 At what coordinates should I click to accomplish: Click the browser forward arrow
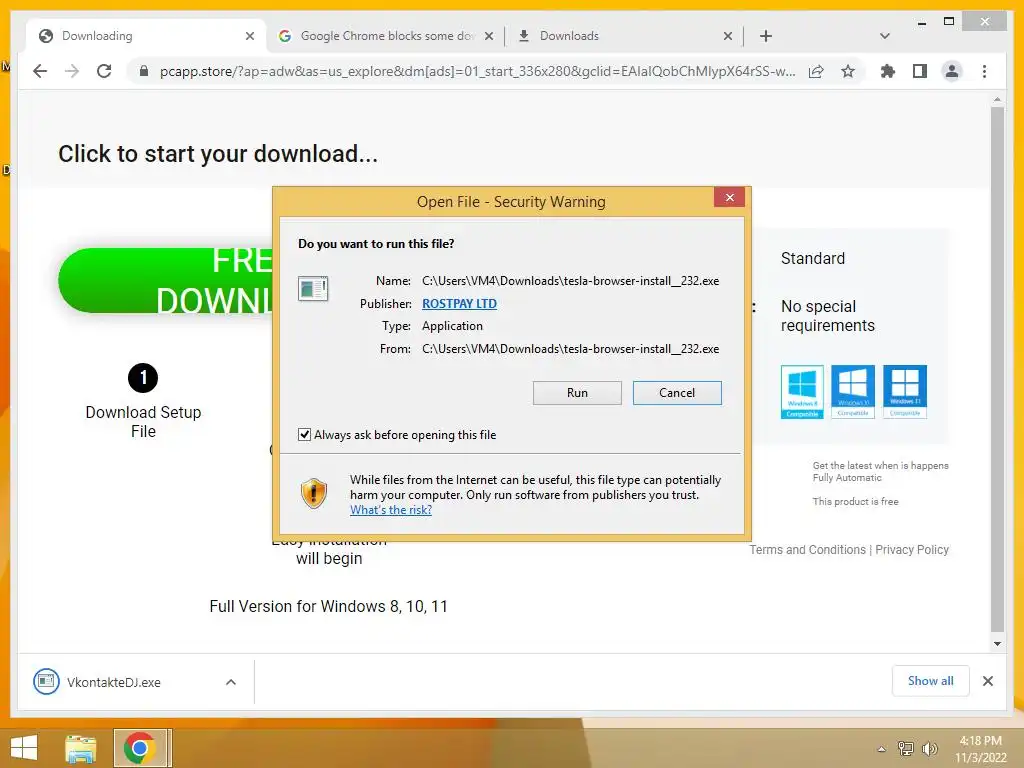coord(72,71)
